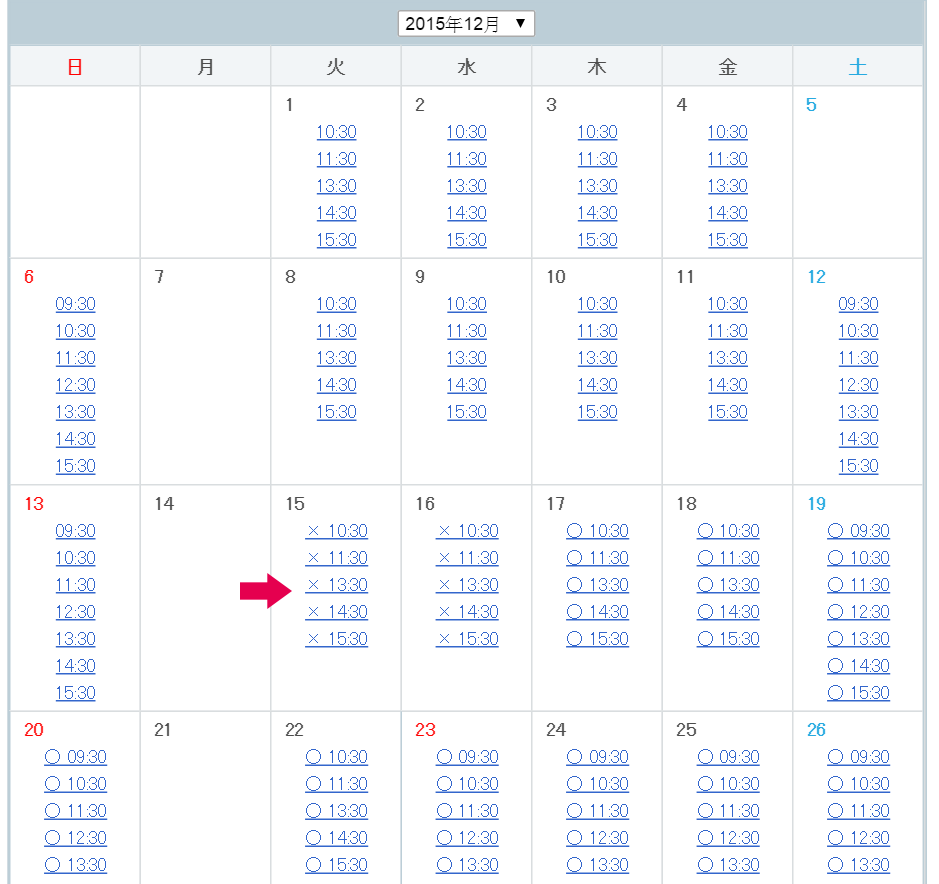Viewport: 939px width, 884px height.
Task: Reserve ○ 09:30 on December 20
Action: 75,756
